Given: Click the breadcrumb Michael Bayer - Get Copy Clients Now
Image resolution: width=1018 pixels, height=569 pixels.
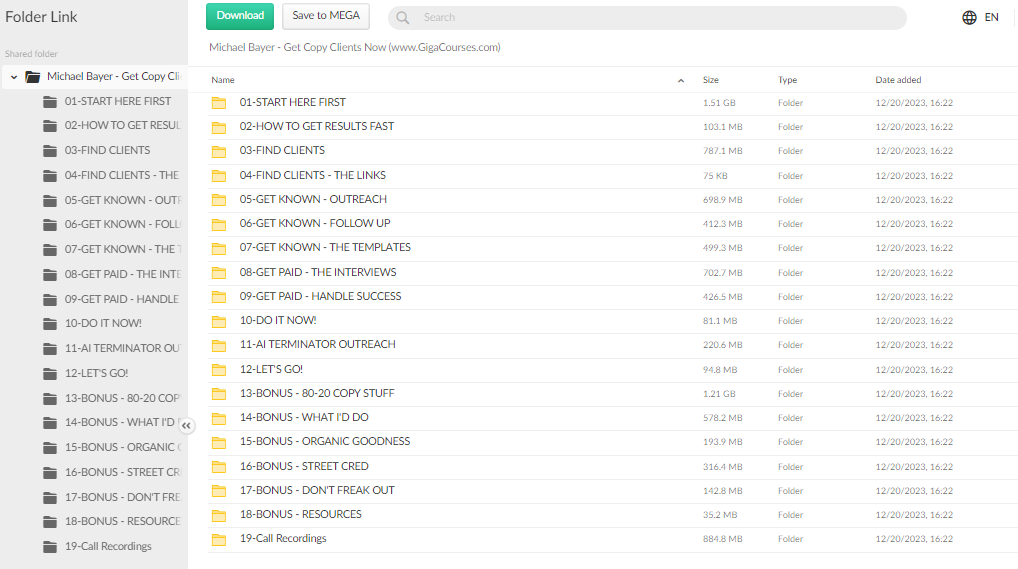Looking at the screenshot, I should tap(354, 47).
